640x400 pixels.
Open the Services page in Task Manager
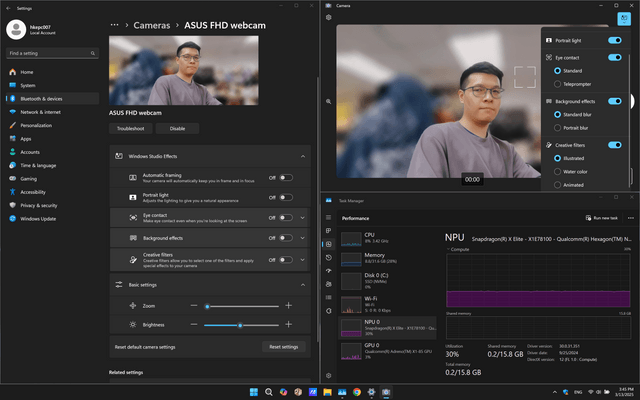(329, 311)
